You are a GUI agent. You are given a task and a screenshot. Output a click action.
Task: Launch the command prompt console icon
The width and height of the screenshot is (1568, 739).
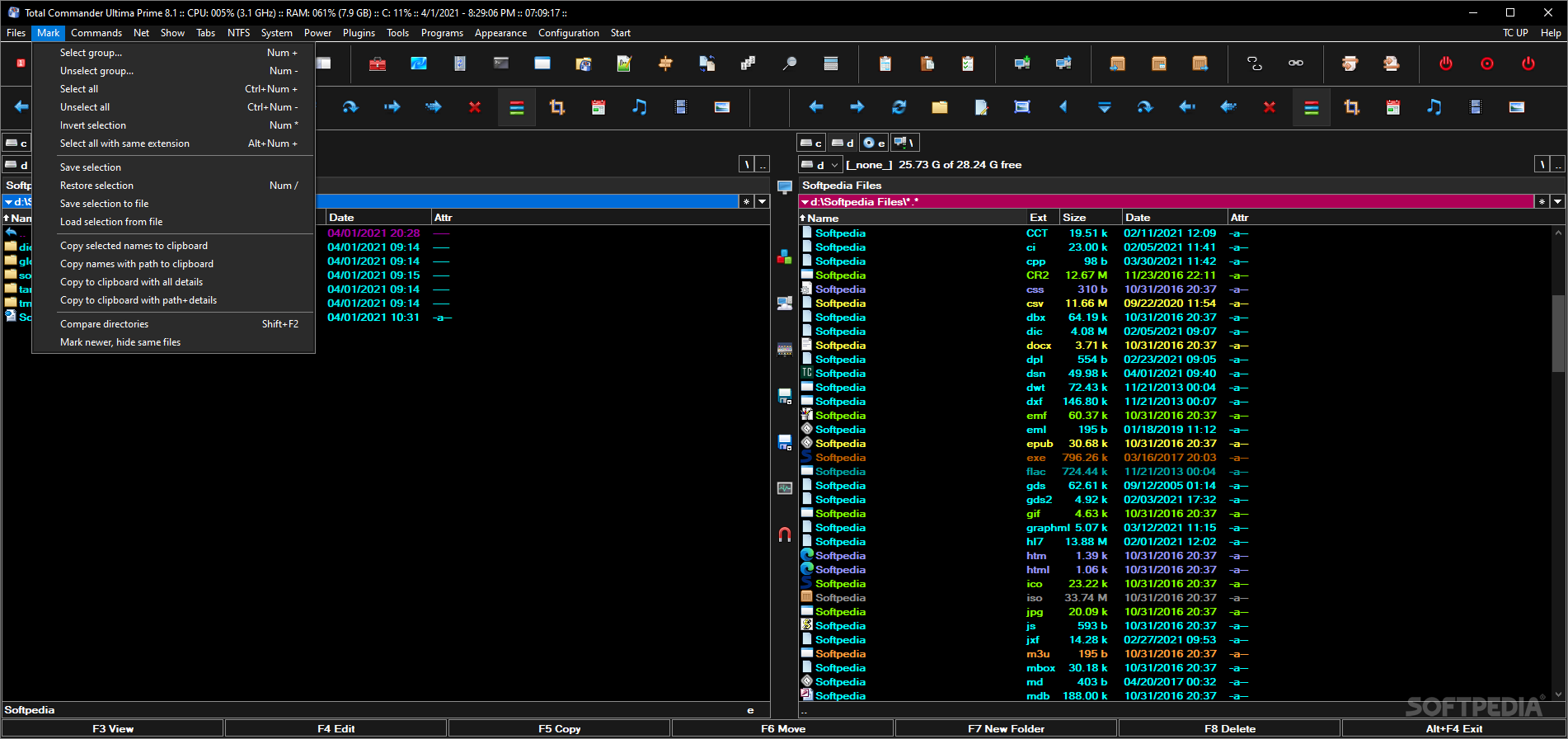(x=501, y=64)
